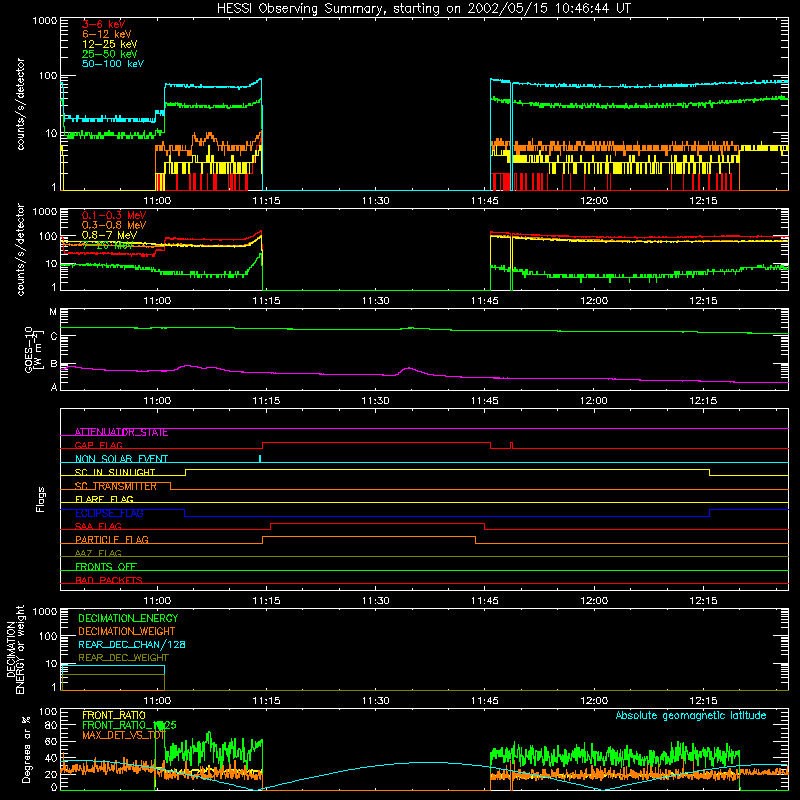
Task: Click the 11:30 tick under the Flags panel
Action: [376, 601]
